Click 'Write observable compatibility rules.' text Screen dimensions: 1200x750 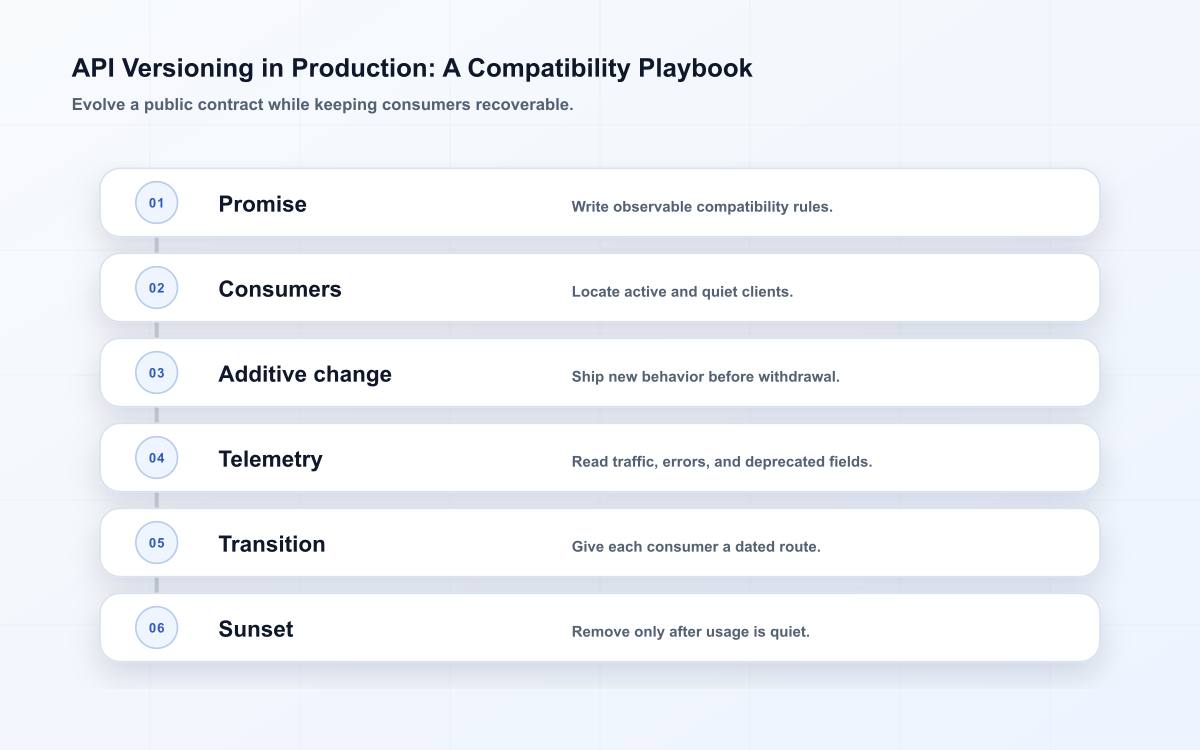702,207
